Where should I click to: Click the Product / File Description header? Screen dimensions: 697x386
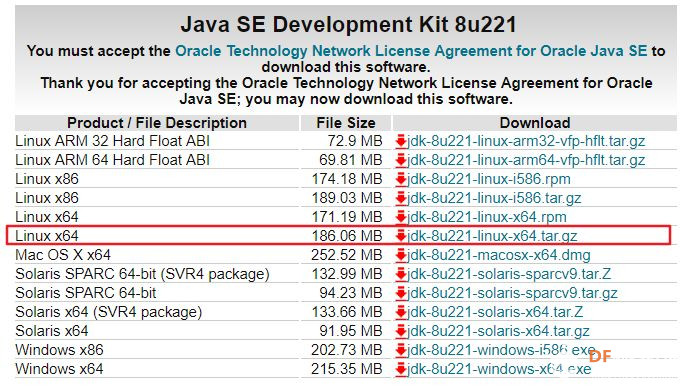[x=157, y=123]
